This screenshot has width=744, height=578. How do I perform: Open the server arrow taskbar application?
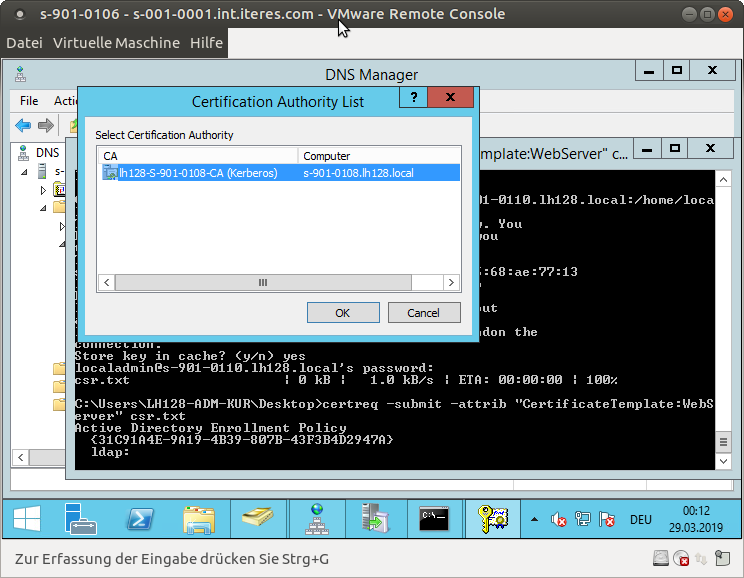[x=375, y=518]
